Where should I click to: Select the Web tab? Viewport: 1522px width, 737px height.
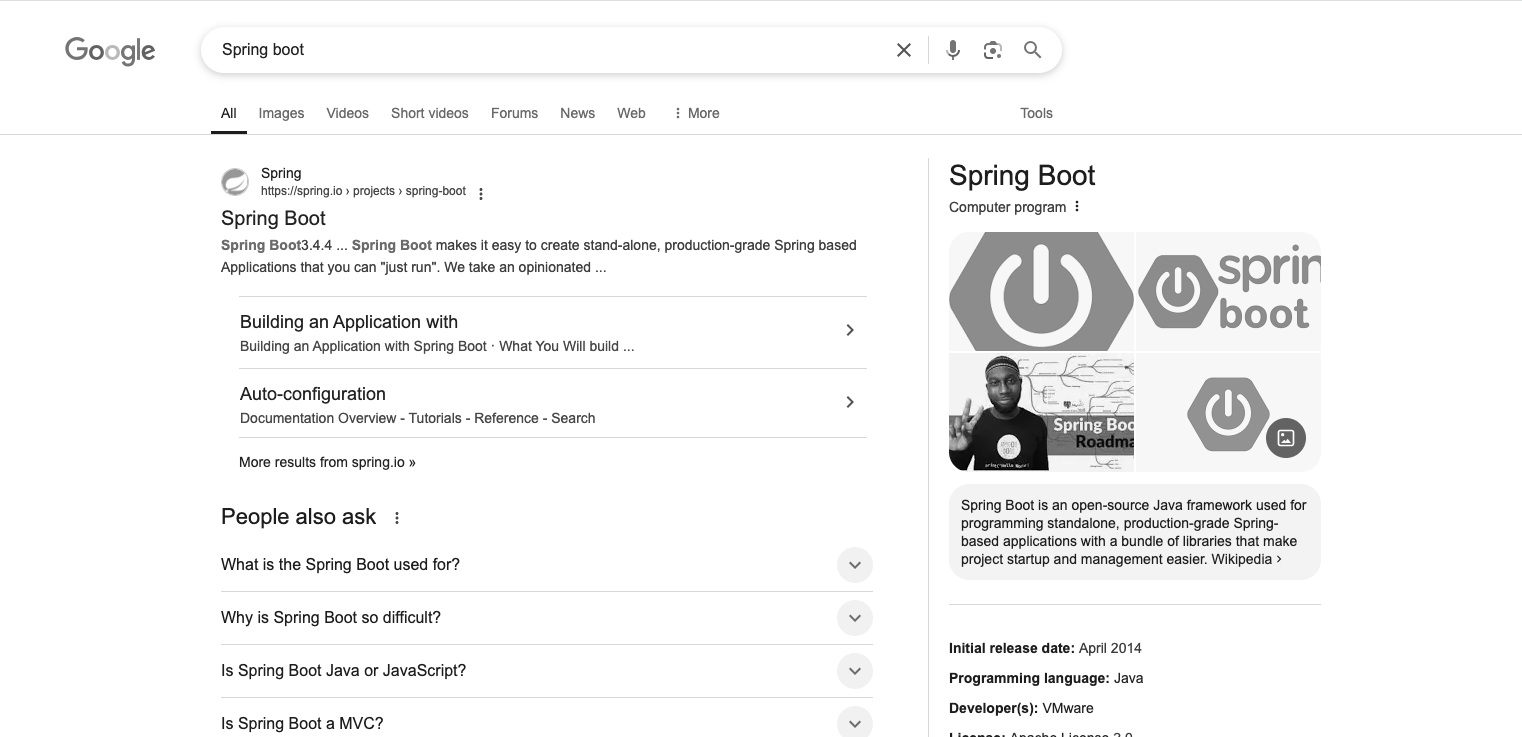tap(631, 113)
